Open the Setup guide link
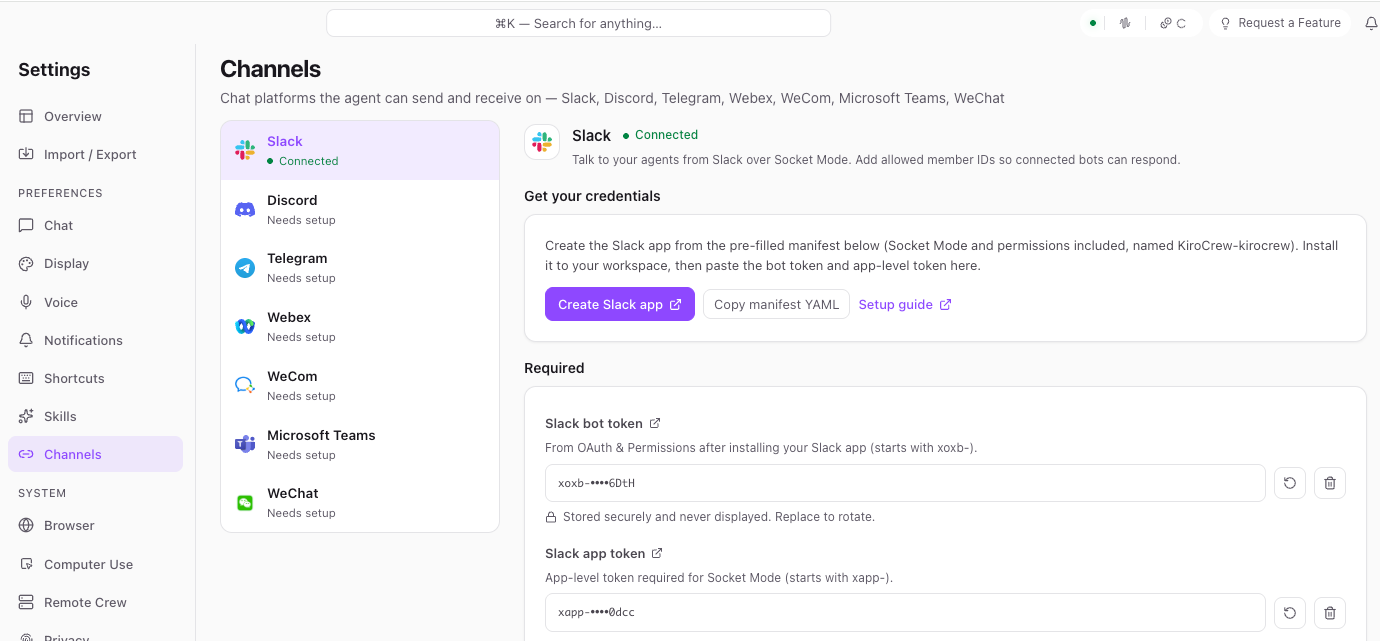Viewport: 1380px width, 641px height. (905, 304)
